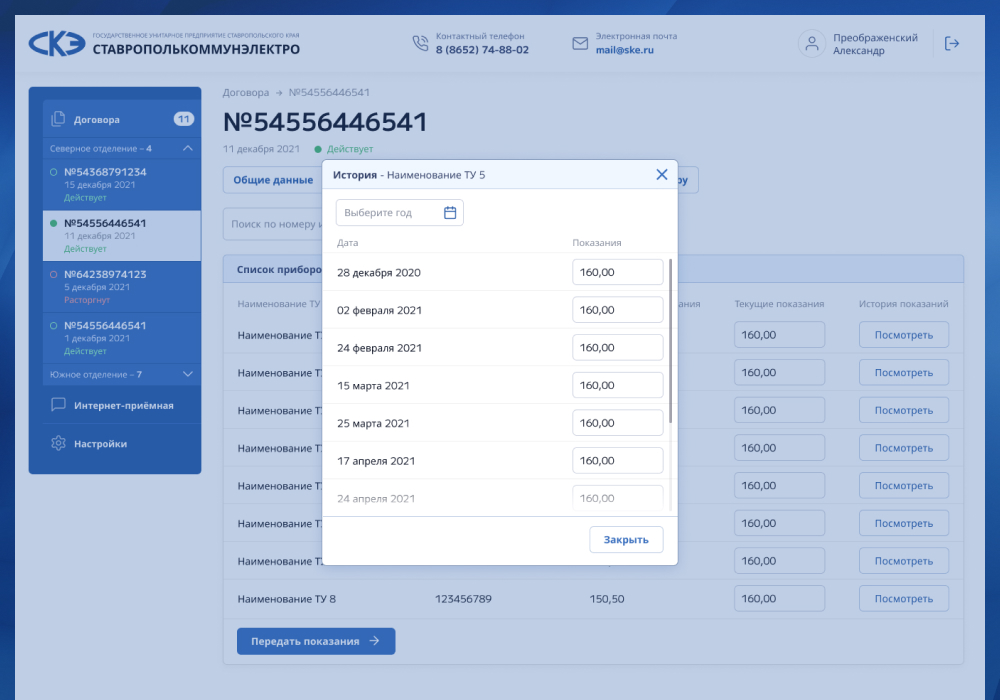Collapse the Северное отделение group
The width and height of the screenshot is (1000, 700).
188,148
